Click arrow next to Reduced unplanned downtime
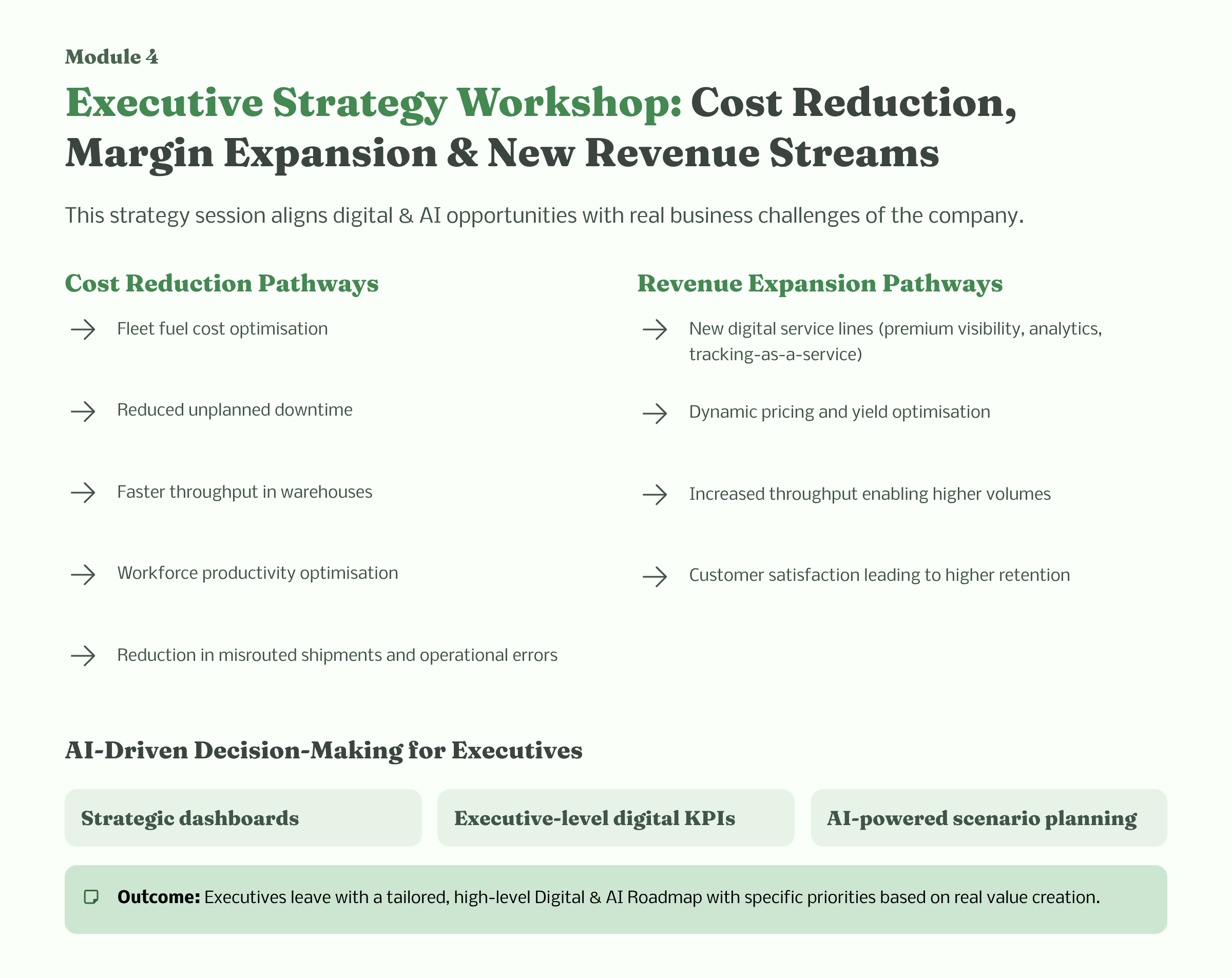 point(83,412)
